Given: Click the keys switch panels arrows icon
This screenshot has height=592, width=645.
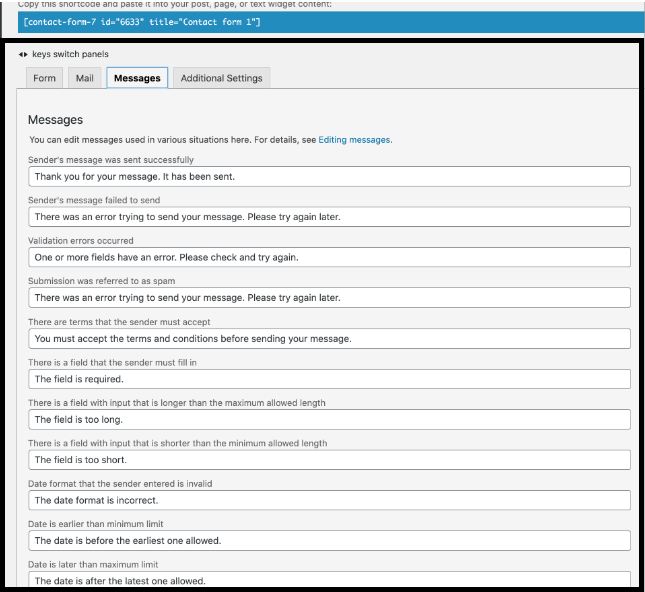Looking at the screenshot, I should 23,54.
